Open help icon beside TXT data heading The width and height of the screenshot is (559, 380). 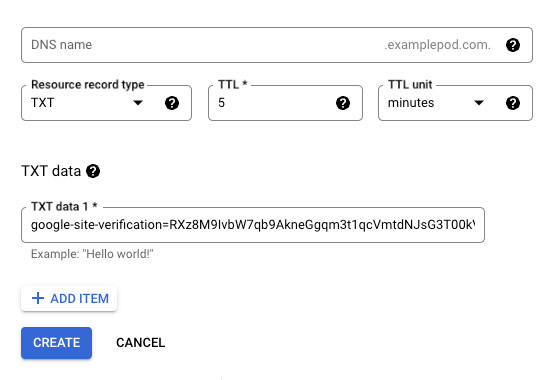[x=93, y=171]
